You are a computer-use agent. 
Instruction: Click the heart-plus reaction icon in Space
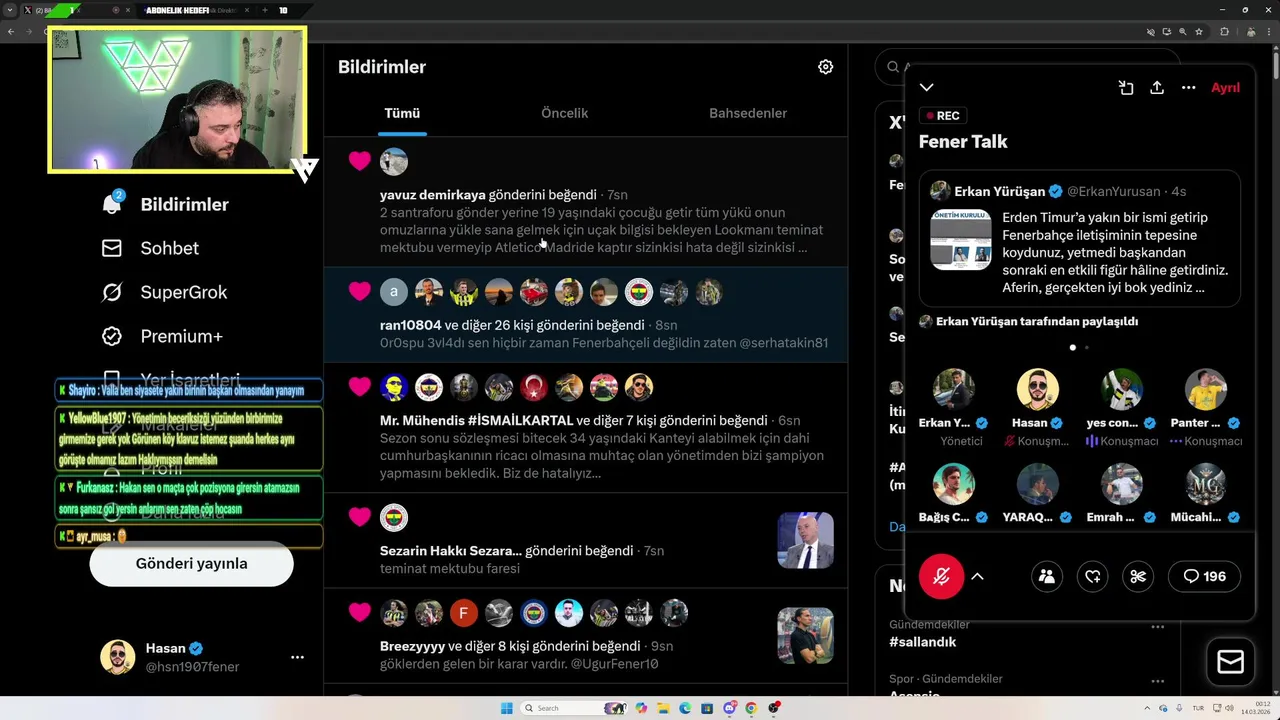click(x=1093, y=576)
